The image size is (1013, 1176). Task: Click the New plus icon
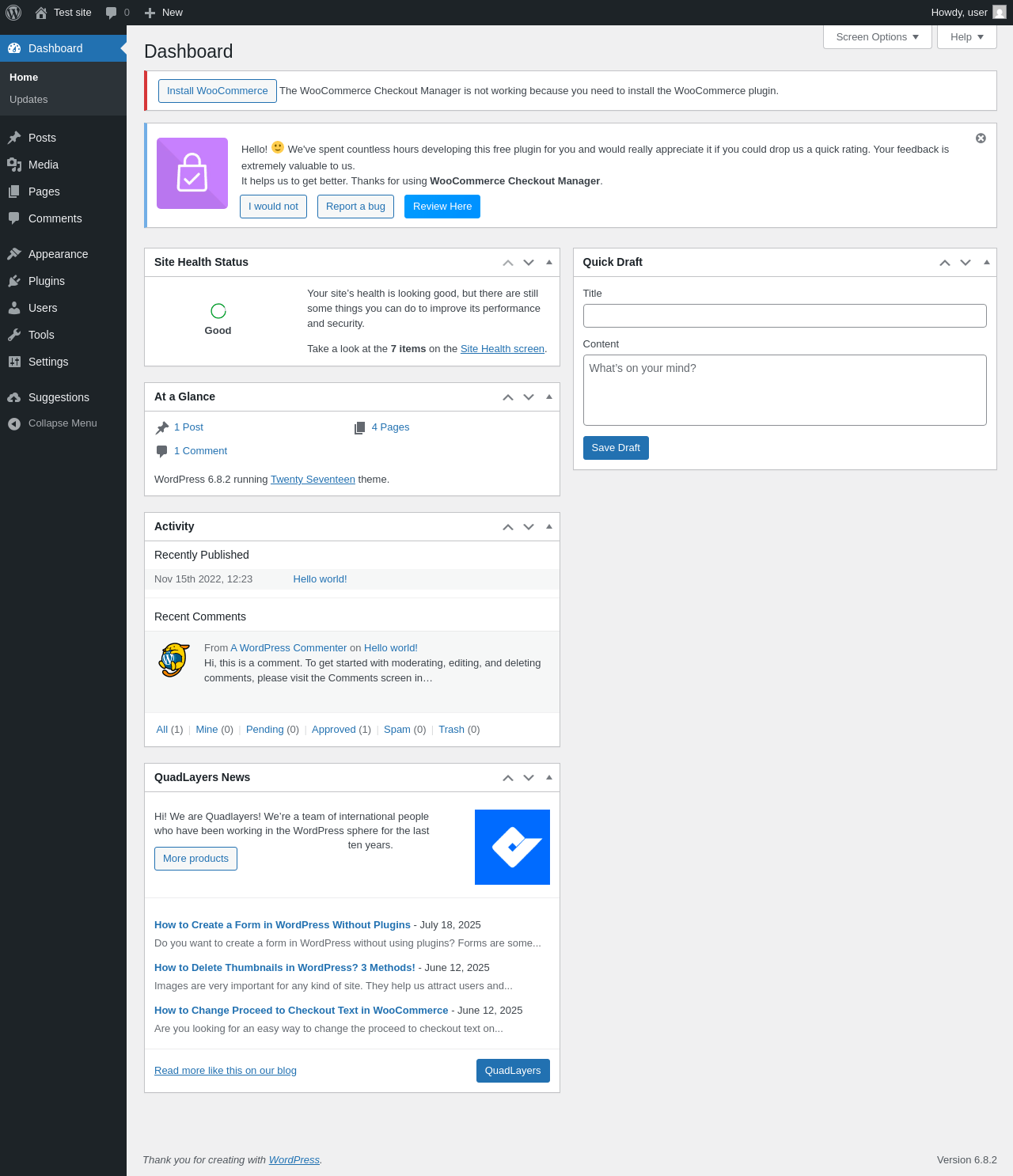150,13
